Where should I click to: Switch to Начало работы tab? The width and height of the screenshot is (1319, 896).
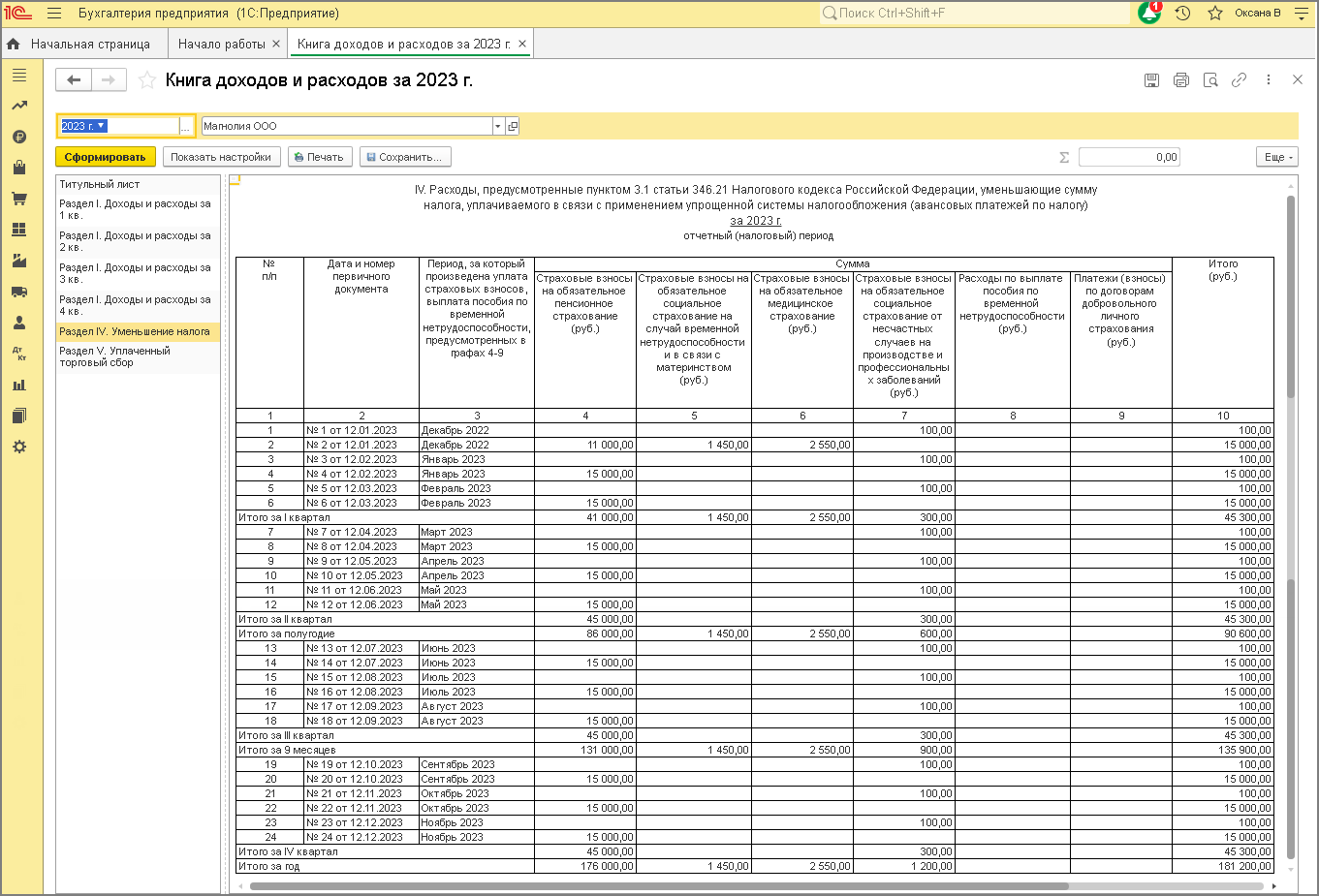tap(222, 44)
